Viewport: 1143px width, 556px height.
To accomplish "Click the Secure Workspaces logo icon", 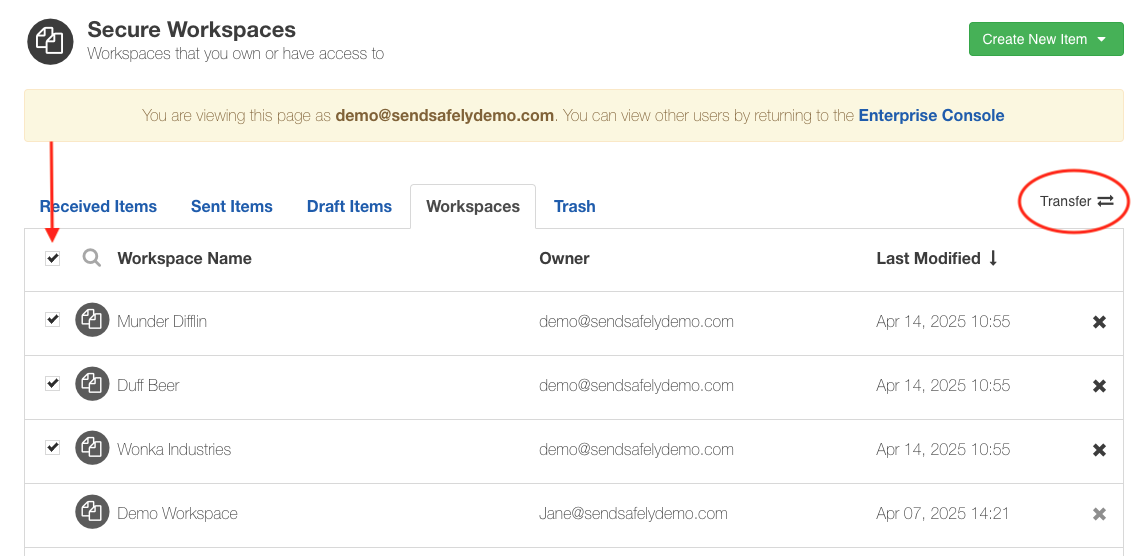I will point(50,42).
